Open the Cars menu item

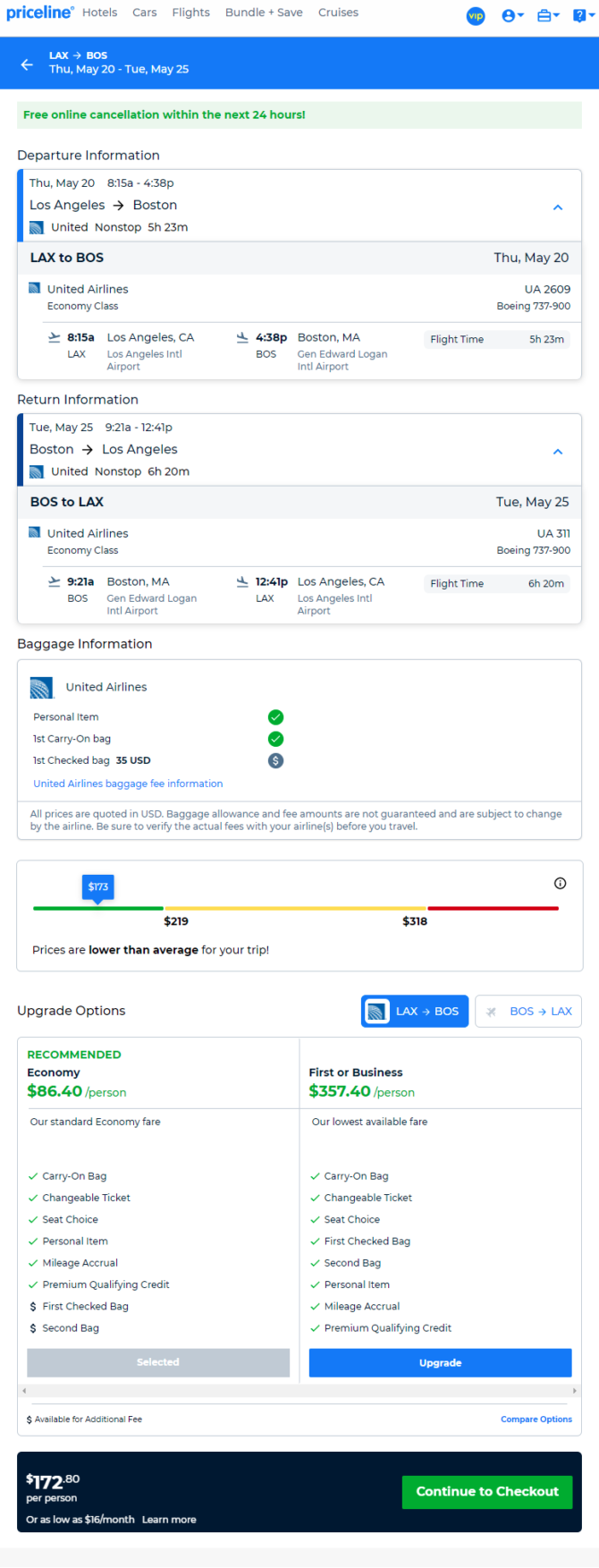coord(145,13)
